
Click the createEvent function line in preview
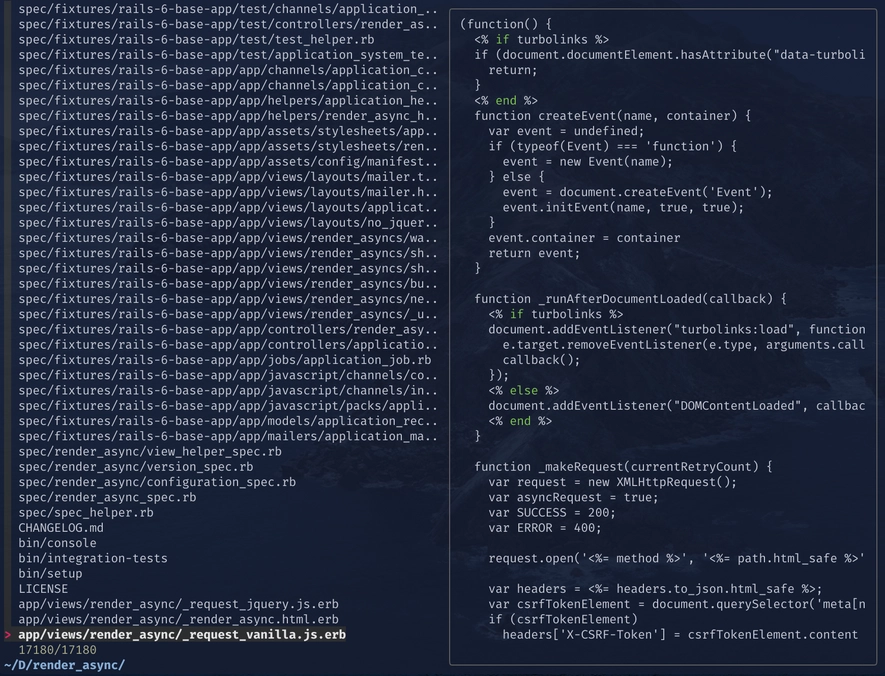(612, 116)
